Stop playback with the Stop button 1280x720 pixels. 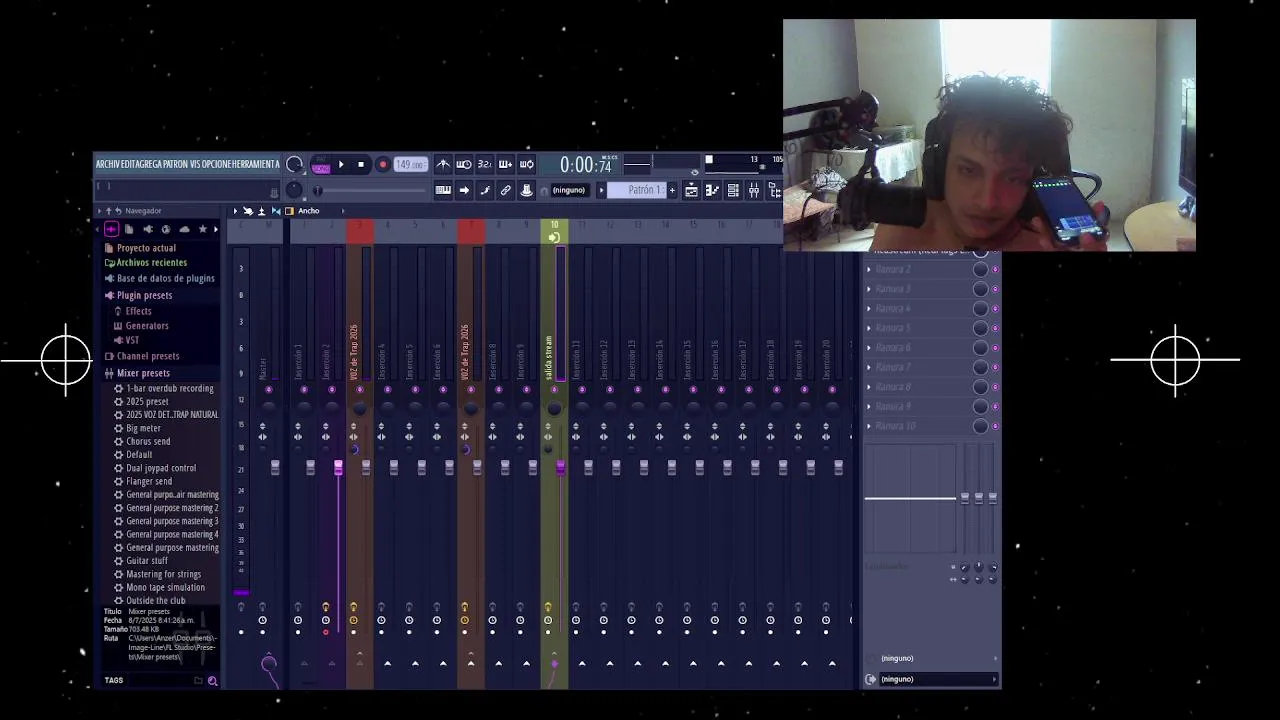(361, 165)
